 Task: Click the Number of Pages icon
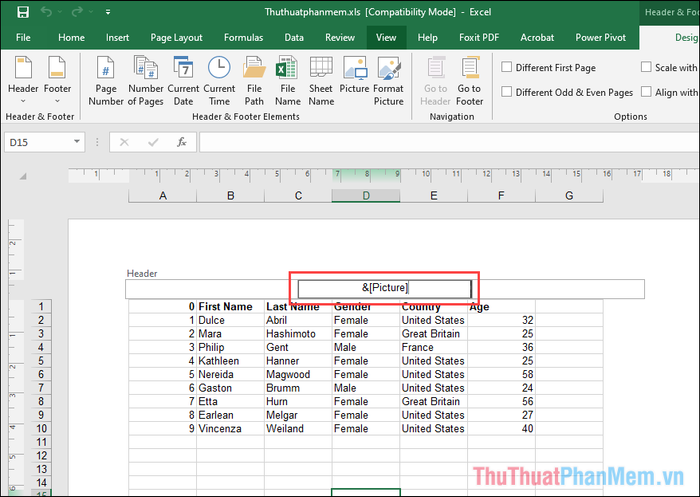point(145,79)
